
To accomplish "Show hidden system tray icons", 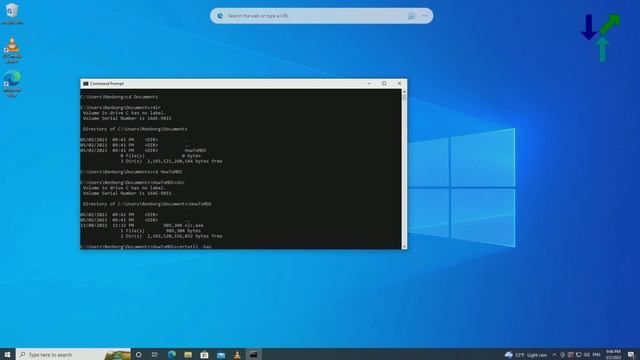I will pyautogui.click(x=554, y=355).
